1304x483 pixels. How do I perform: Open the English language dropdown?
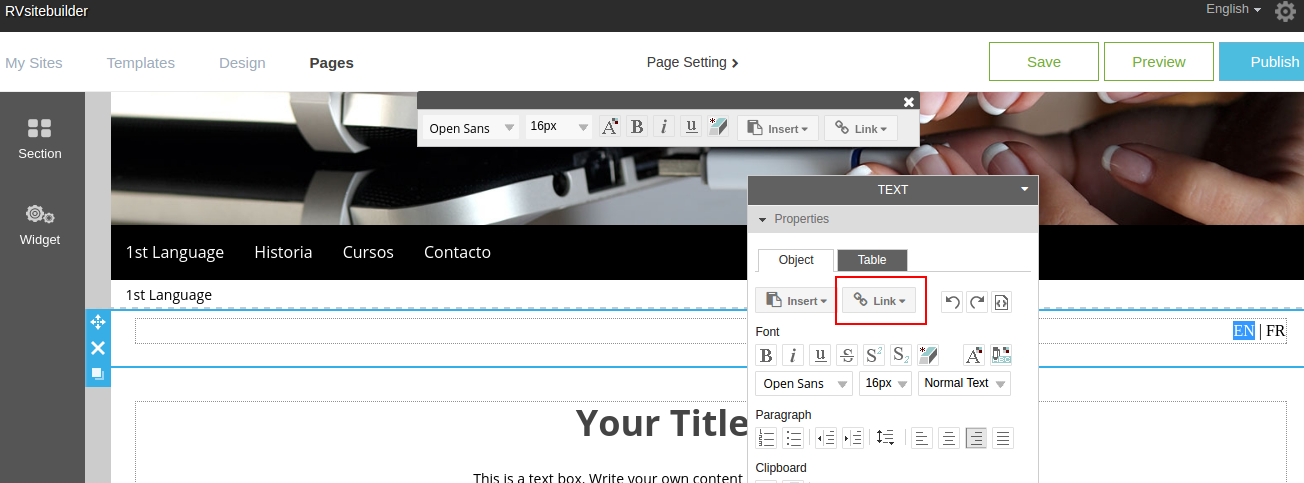1233,9
